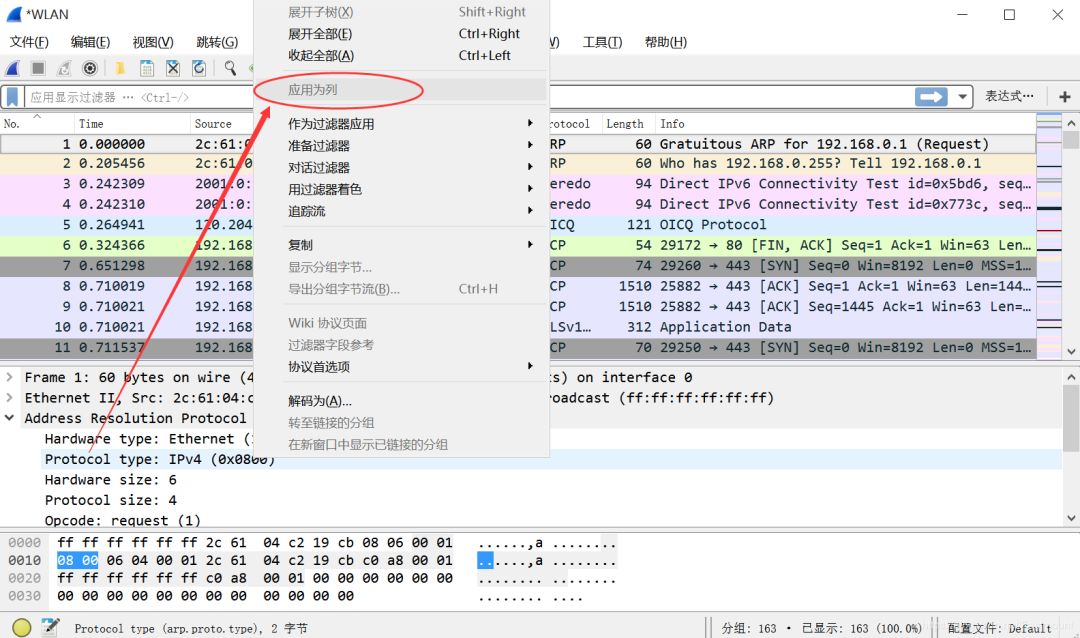
Task: Apply the display filter arrow button
Action: point(931,97)
